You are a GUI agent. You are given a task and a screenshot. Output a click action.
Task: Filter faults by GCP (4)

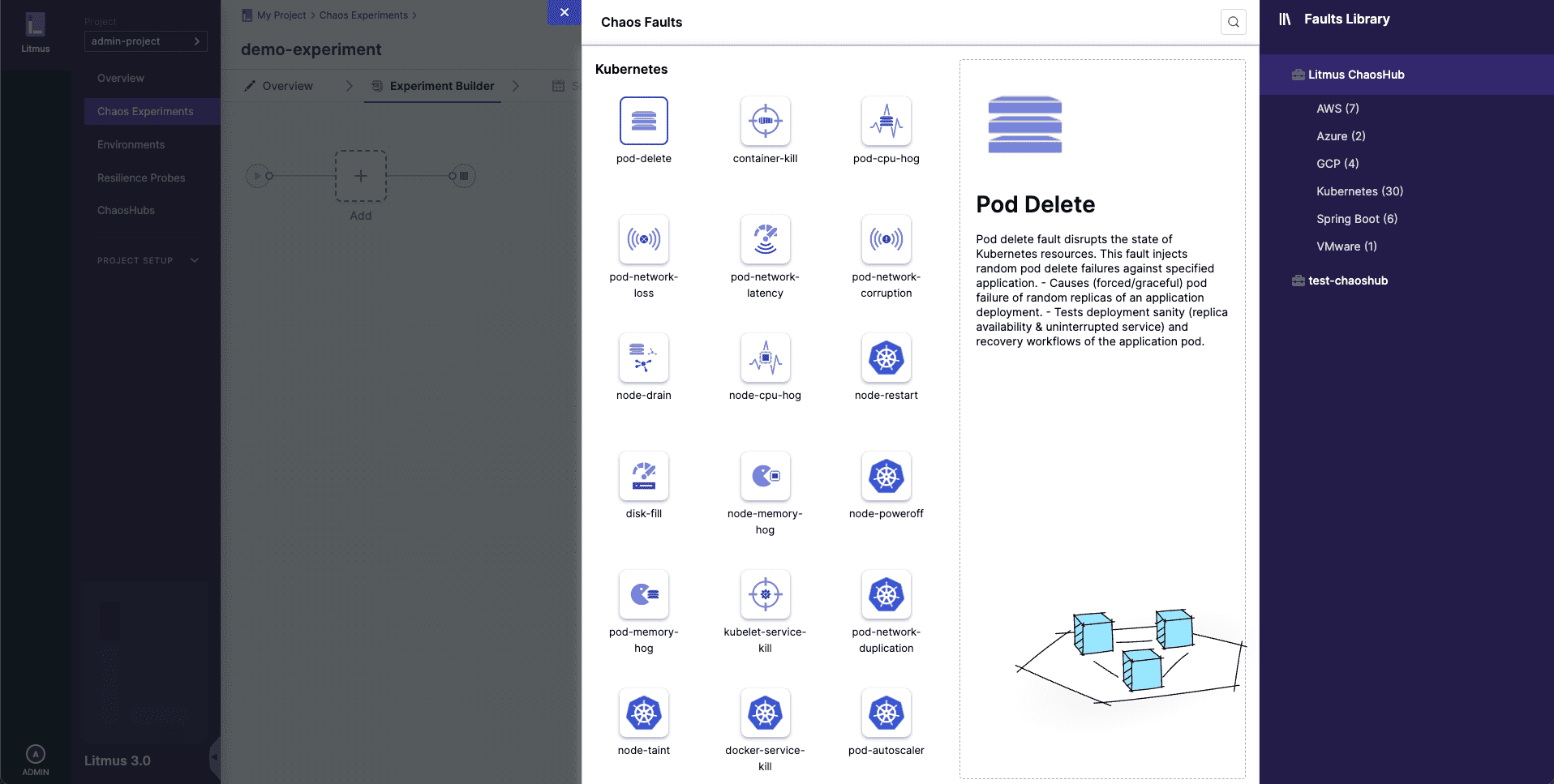tap(1337, 164)
